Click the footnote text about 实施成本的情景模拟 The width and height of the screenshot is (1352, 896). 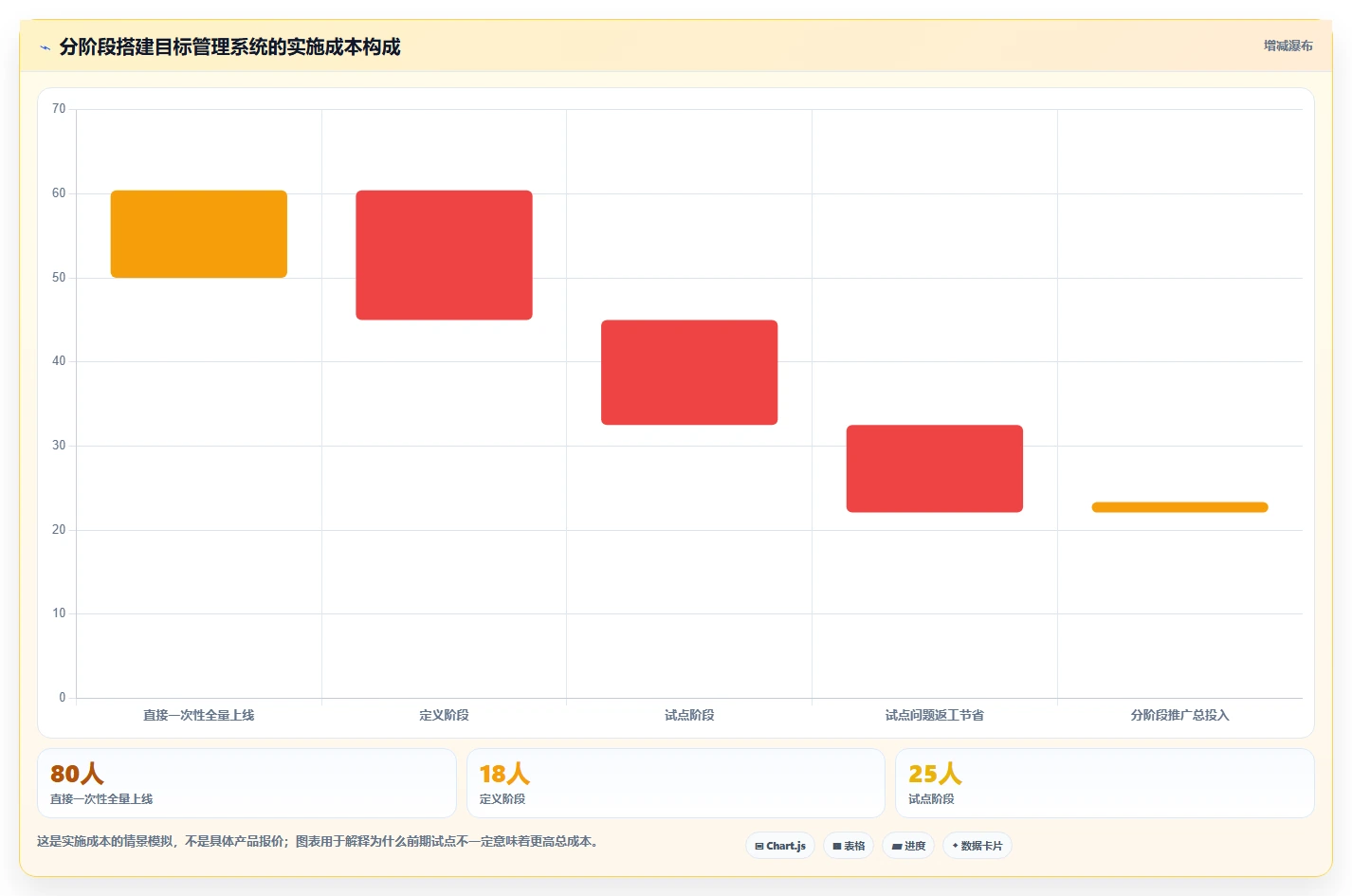coord(318,841)
